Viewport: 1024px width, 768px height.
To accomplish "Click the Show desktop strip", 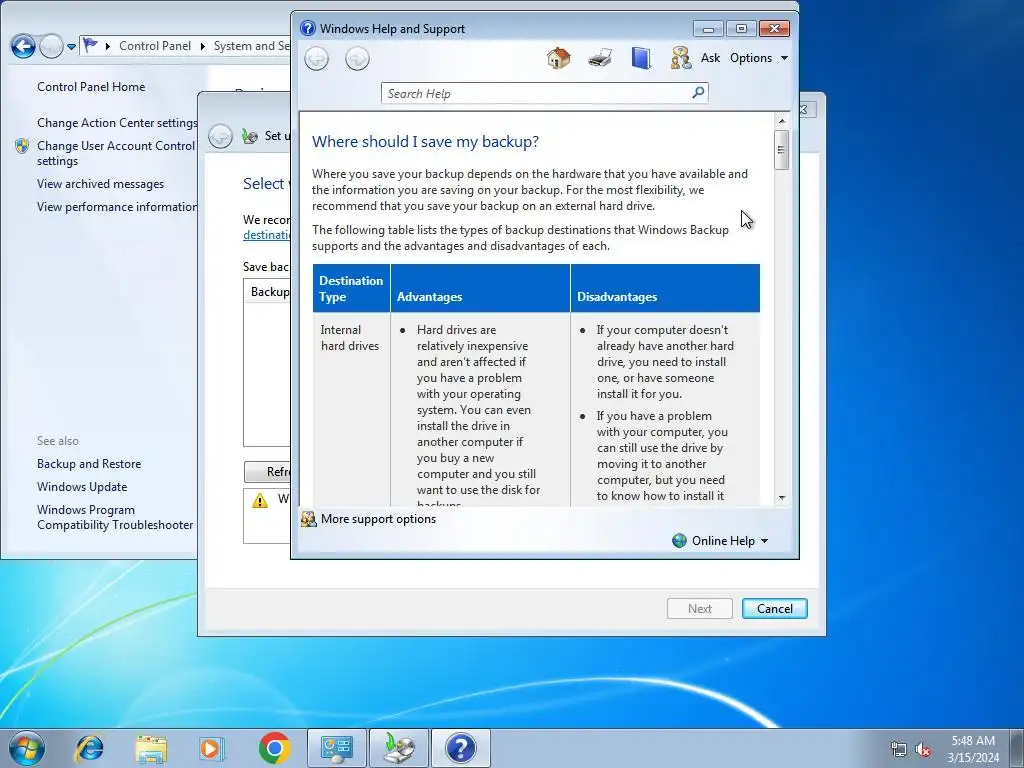I will tap(1017, 748).
